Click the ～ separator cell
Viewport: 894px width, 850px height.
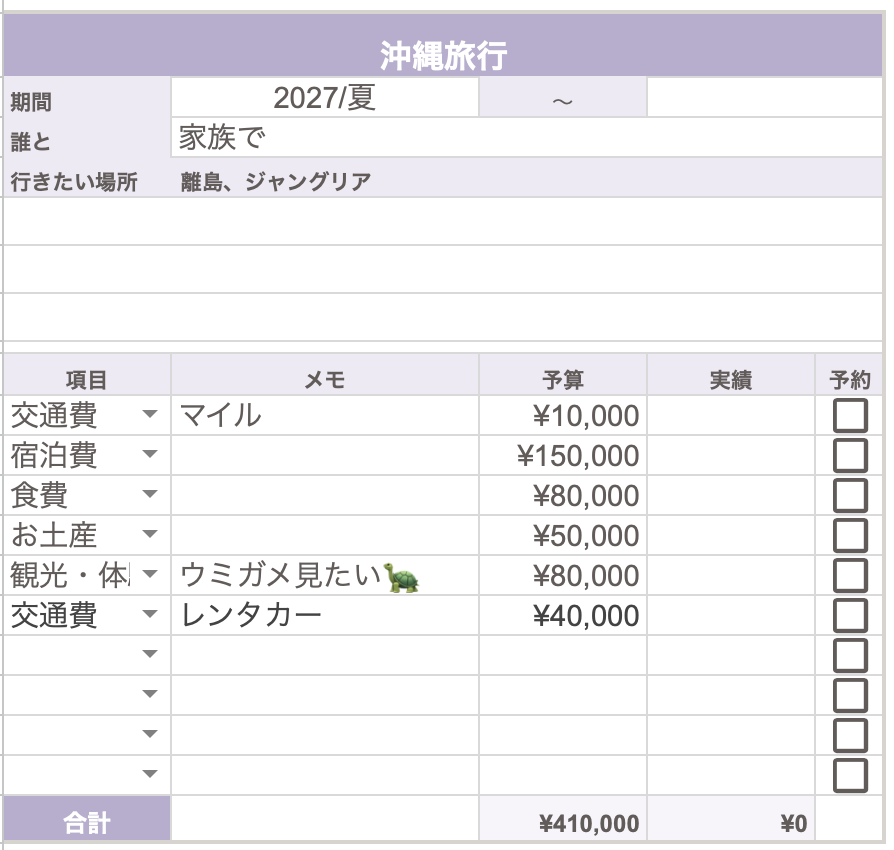[563, 97]
